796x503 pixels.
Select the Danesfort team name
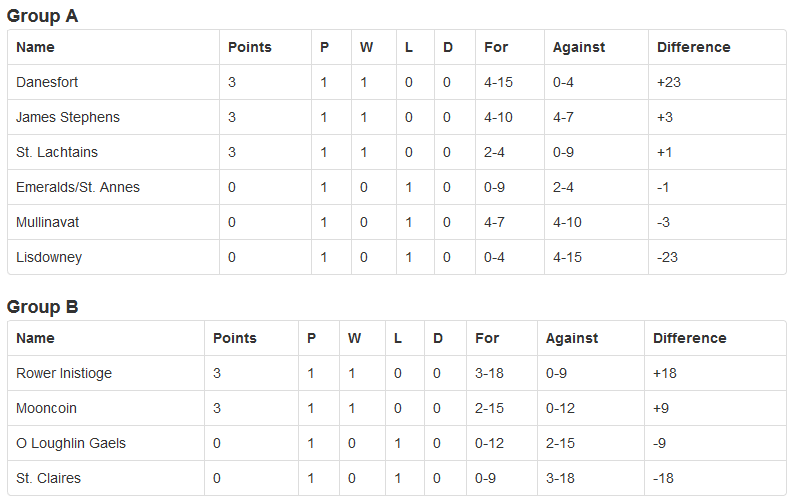tap(47, 82)
